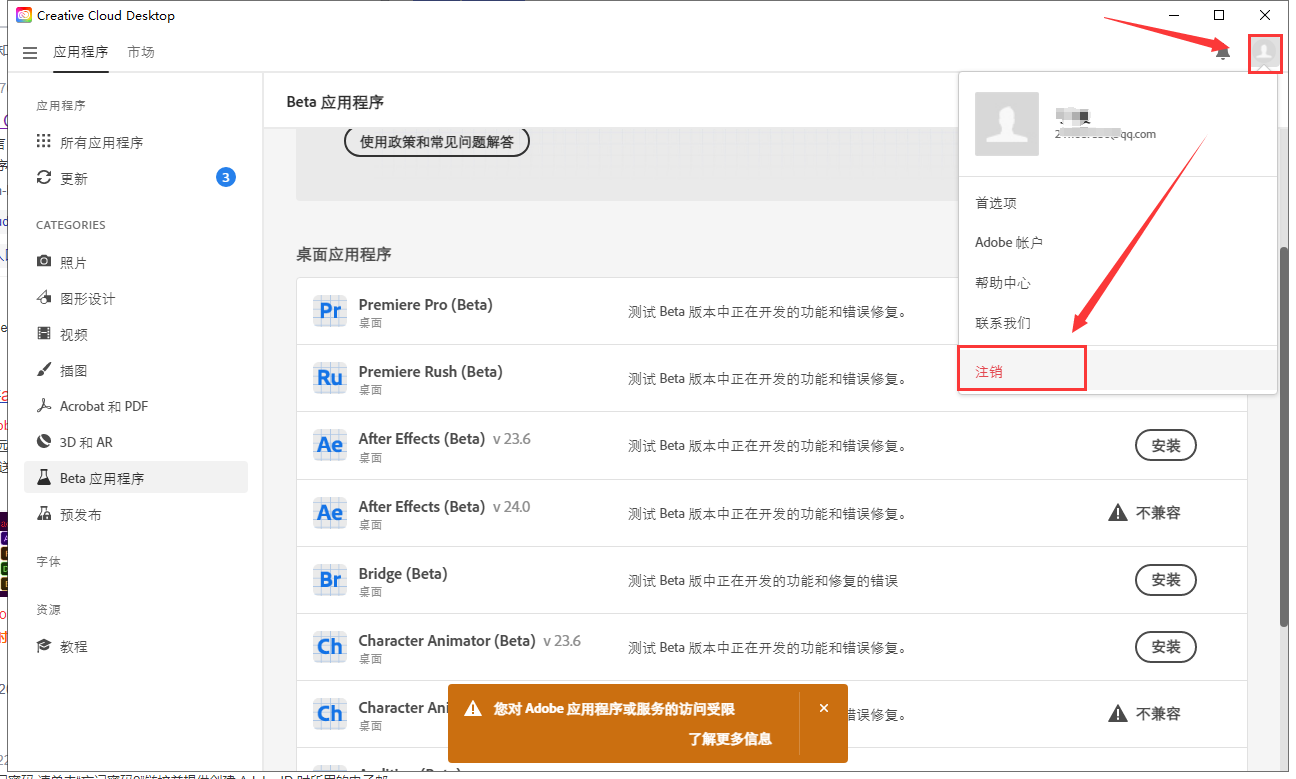Click the prerelease icon beside 预发布
Viewport: 1296px width, 779px height.
43,513
